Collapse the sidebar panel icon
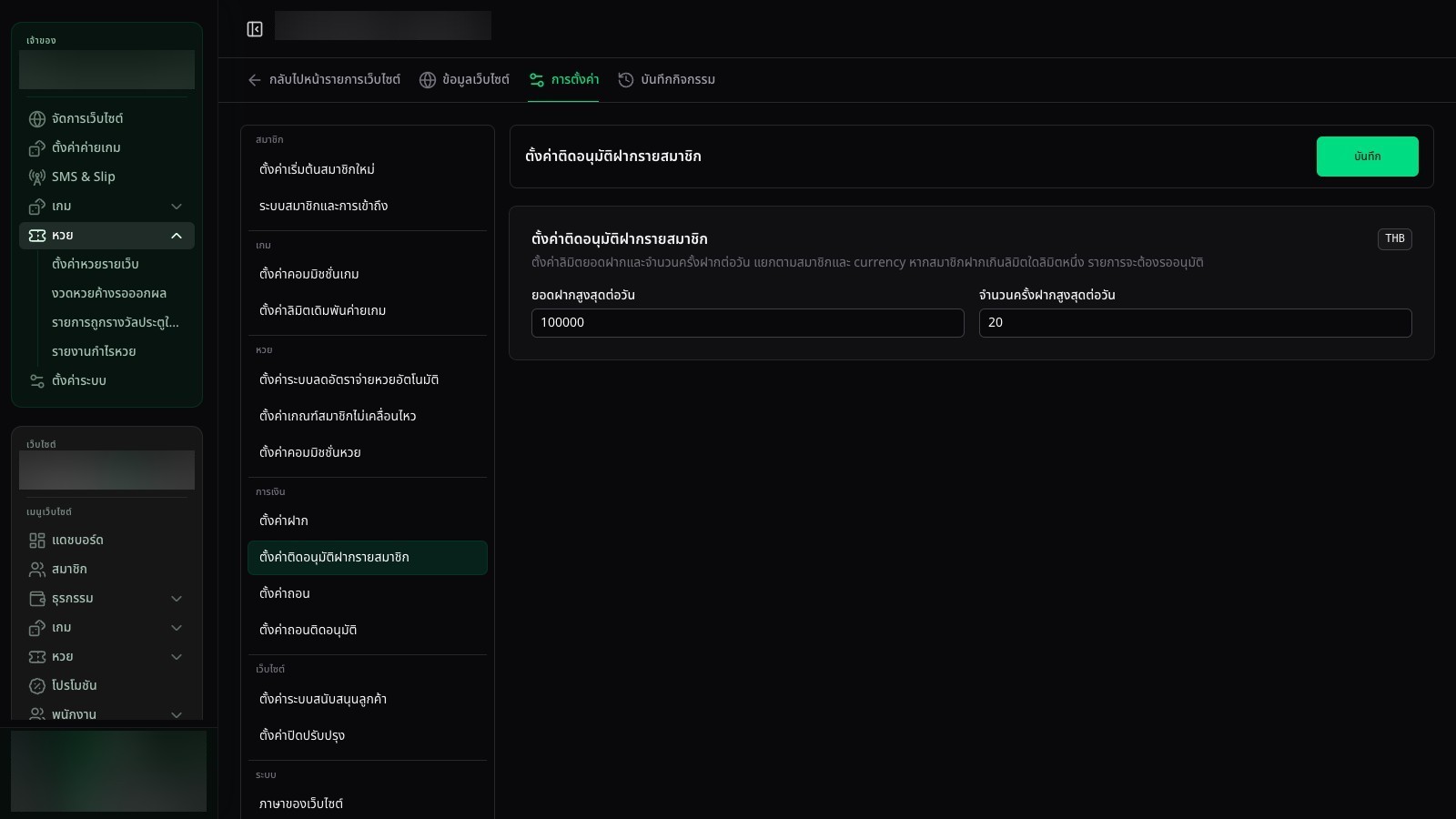1456x819 pixels. 255,29
